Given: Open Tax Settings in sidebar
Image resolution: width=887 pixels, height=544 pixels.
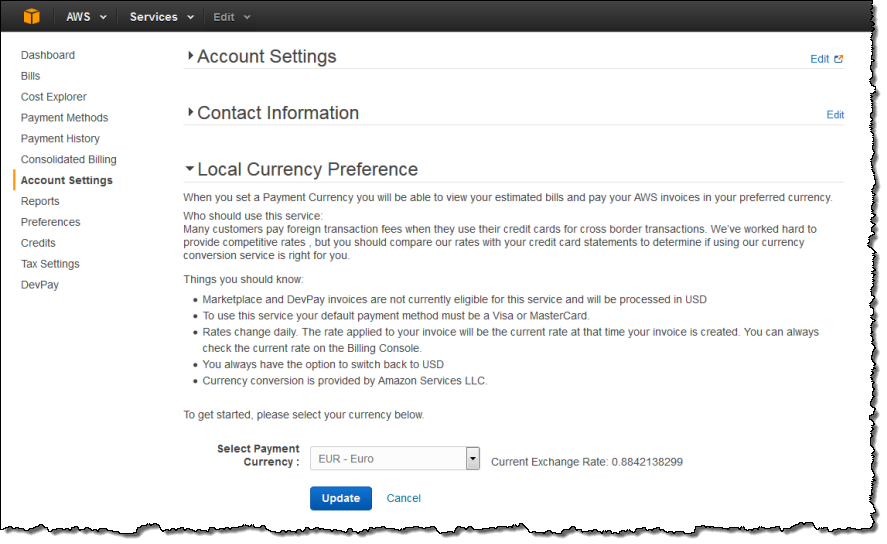Looking at the screenshot, I should click(x=50, y=264).
